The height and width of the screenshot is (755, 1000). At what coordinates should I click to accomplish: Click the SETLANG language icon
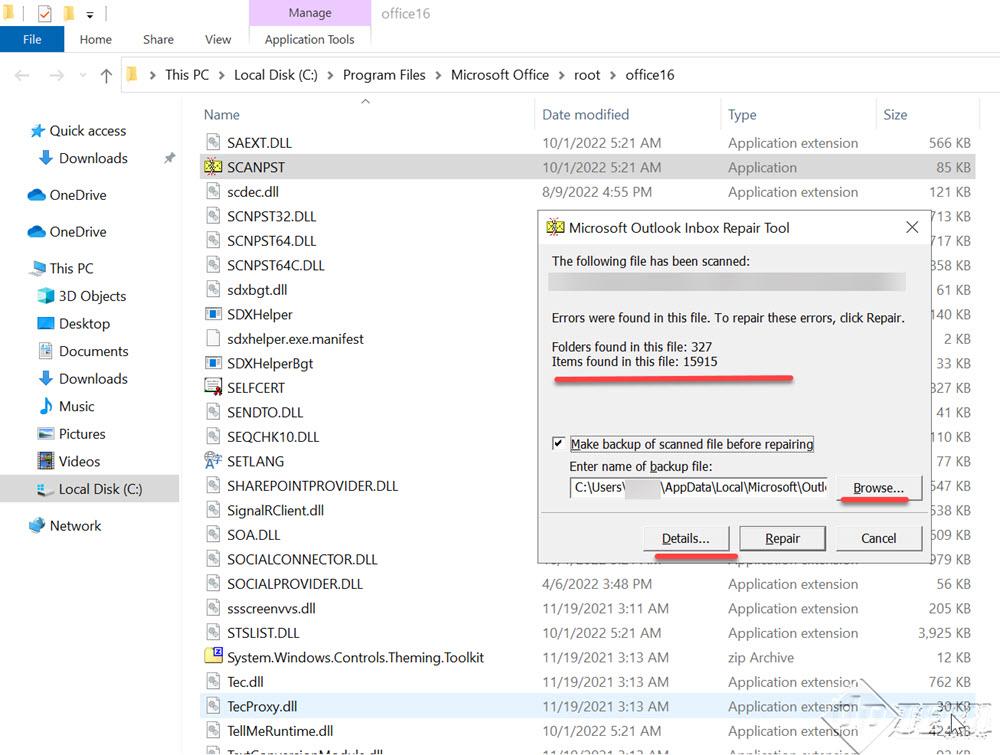click(x=213, y=460)
